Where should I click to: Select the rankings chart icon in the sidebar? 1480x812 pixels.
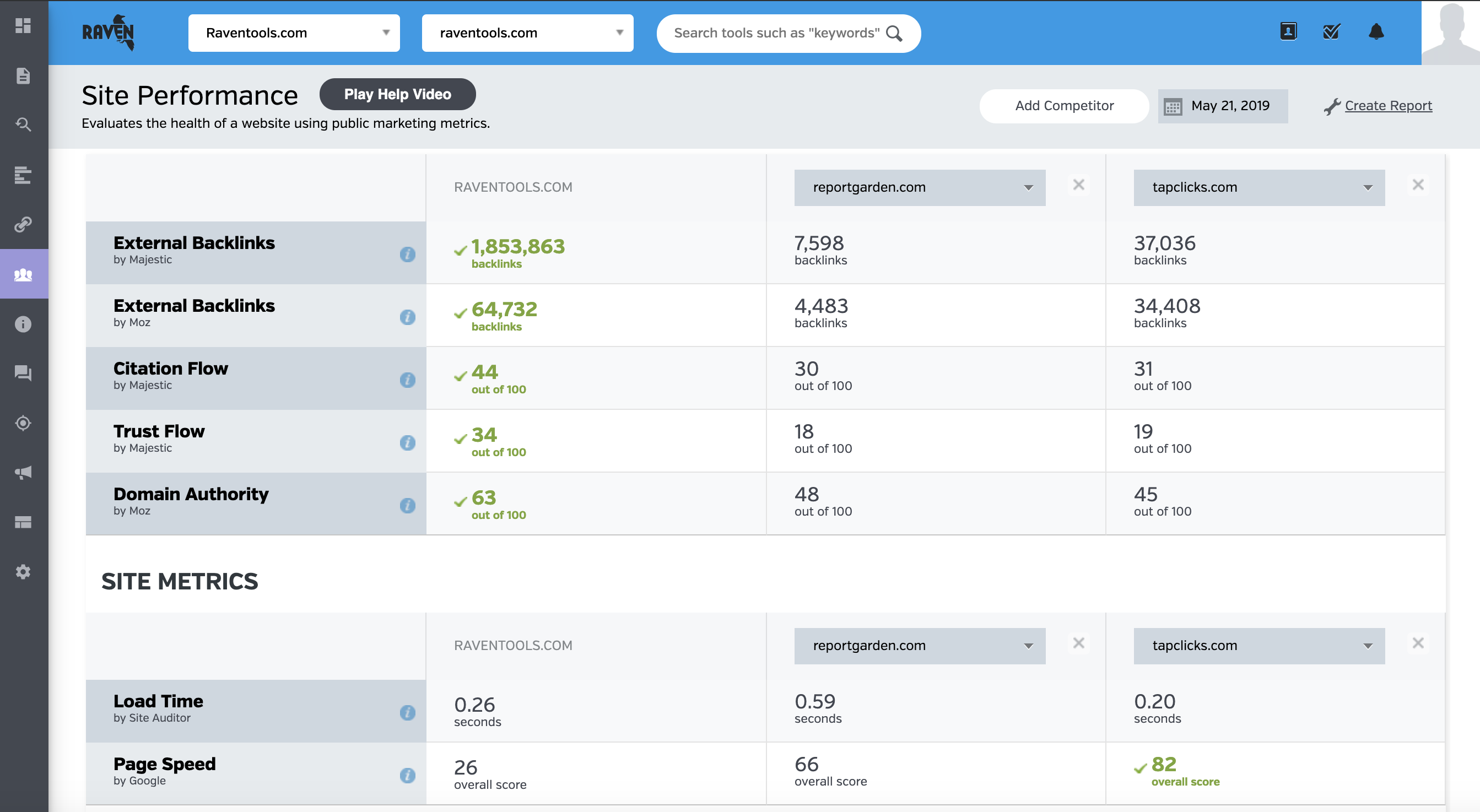[24, 175]
